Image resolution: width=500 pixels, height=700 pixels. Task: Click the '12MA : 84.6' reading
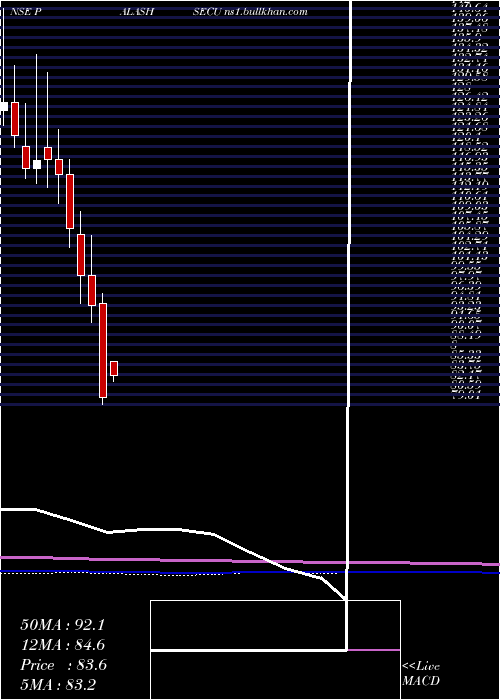(x=63, y=645)
